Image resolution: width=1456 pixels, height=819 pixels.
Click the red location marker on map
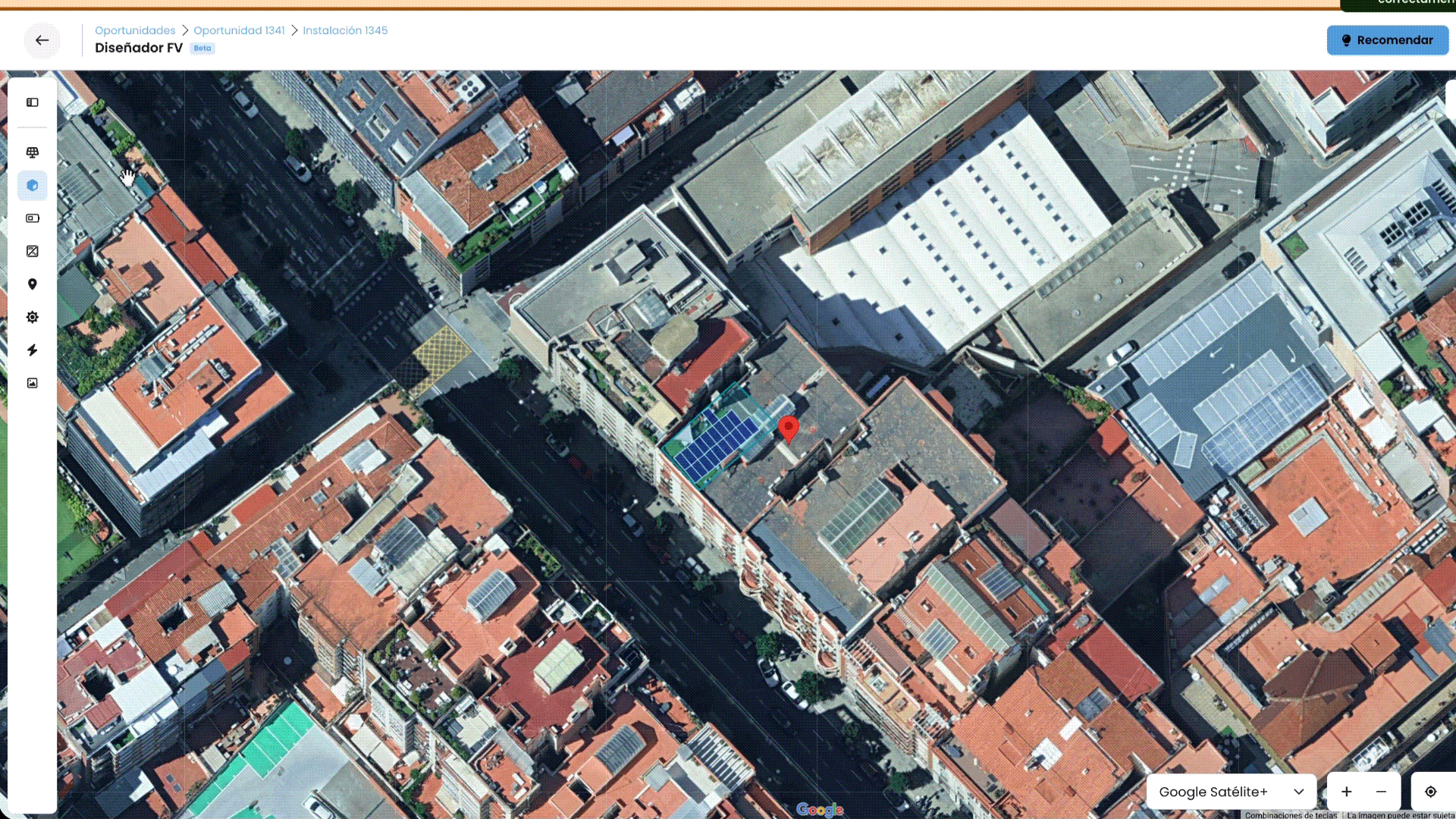789,429
